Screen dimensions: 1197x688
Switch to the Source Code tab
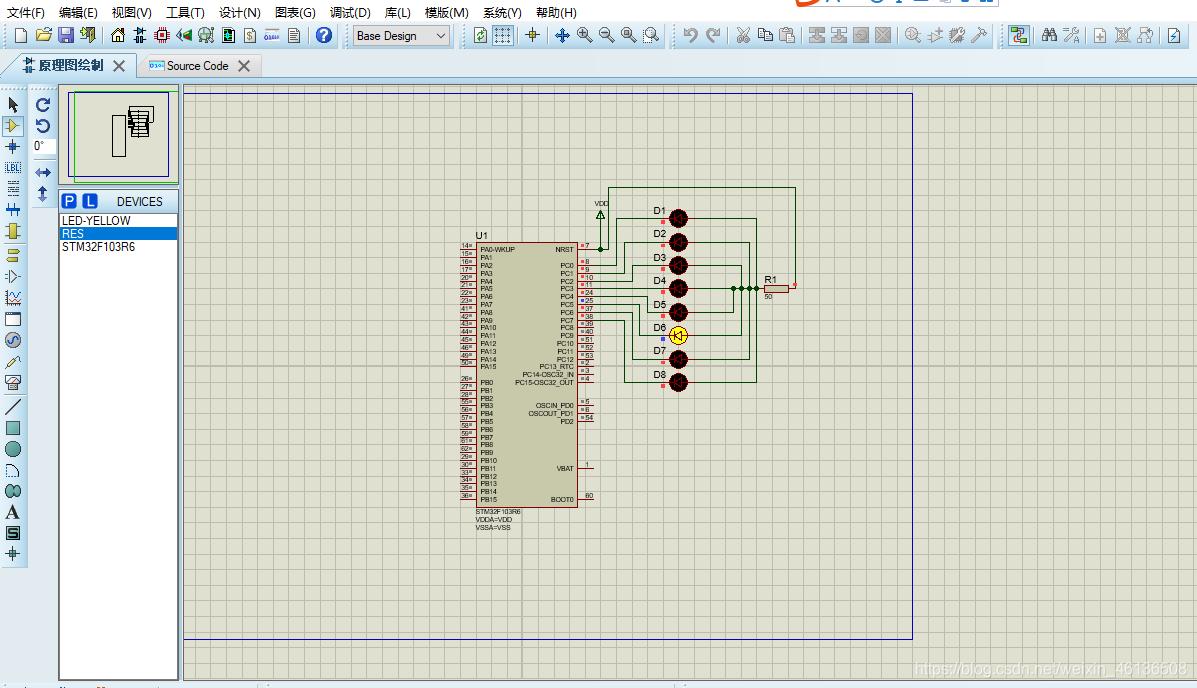pos(197,66)
